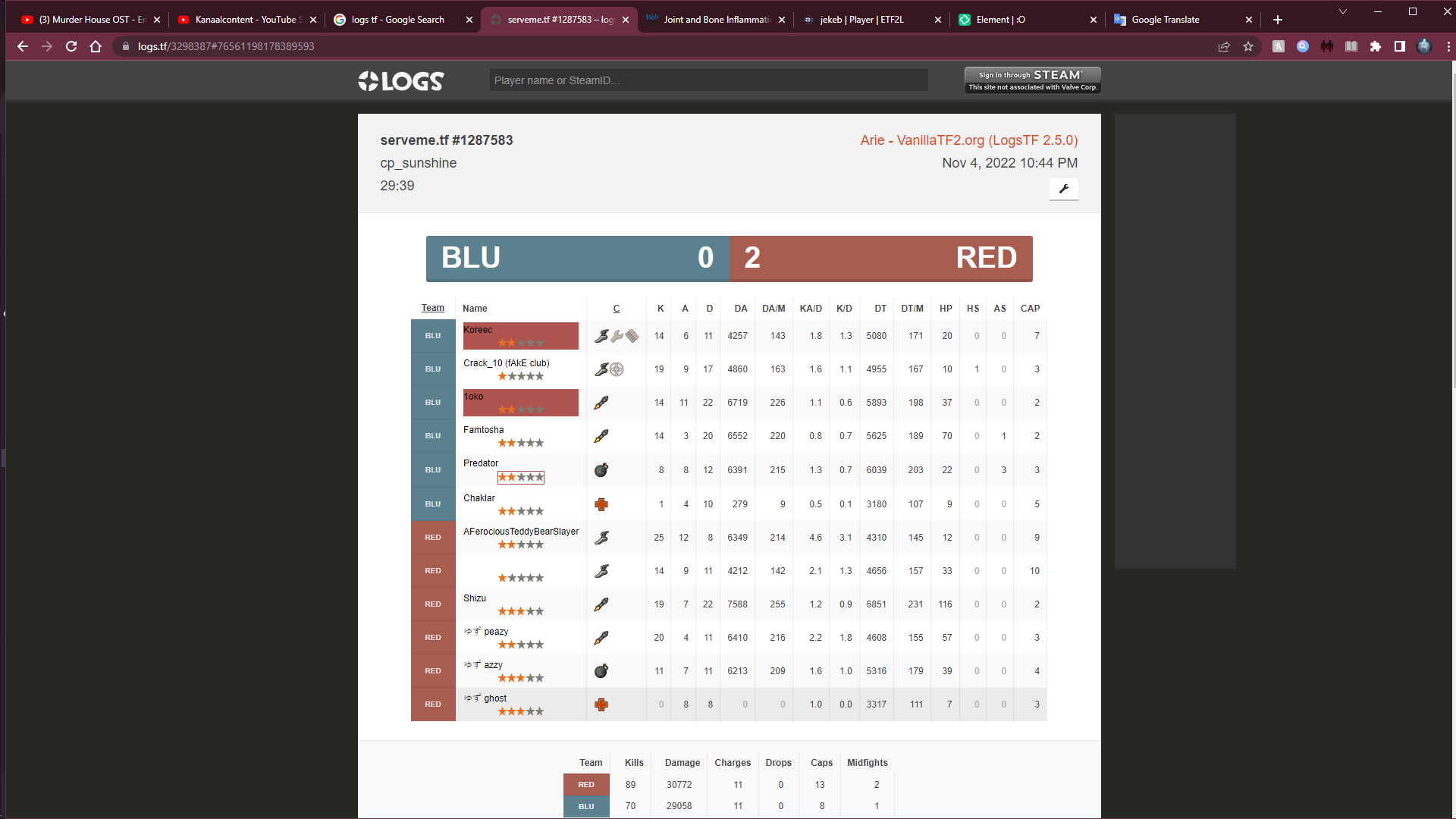The height and width of the screenshot is (819, 1456).
Task: Bookmark this page with star icon
Action: [1248, 46]
